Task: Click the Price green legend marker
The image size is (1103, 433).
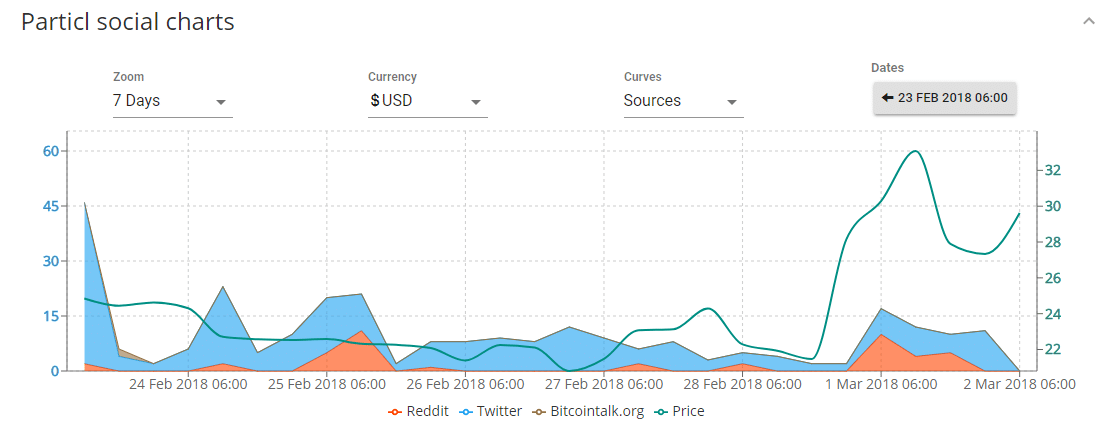Action: pos(660,412)
